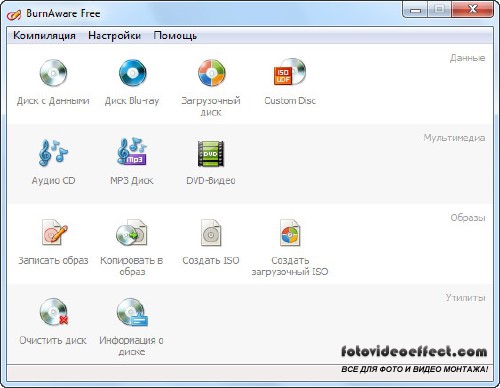Screen dimensions: 500x388
Task: Click the Диск с данными label
Action: coord(53,101)
